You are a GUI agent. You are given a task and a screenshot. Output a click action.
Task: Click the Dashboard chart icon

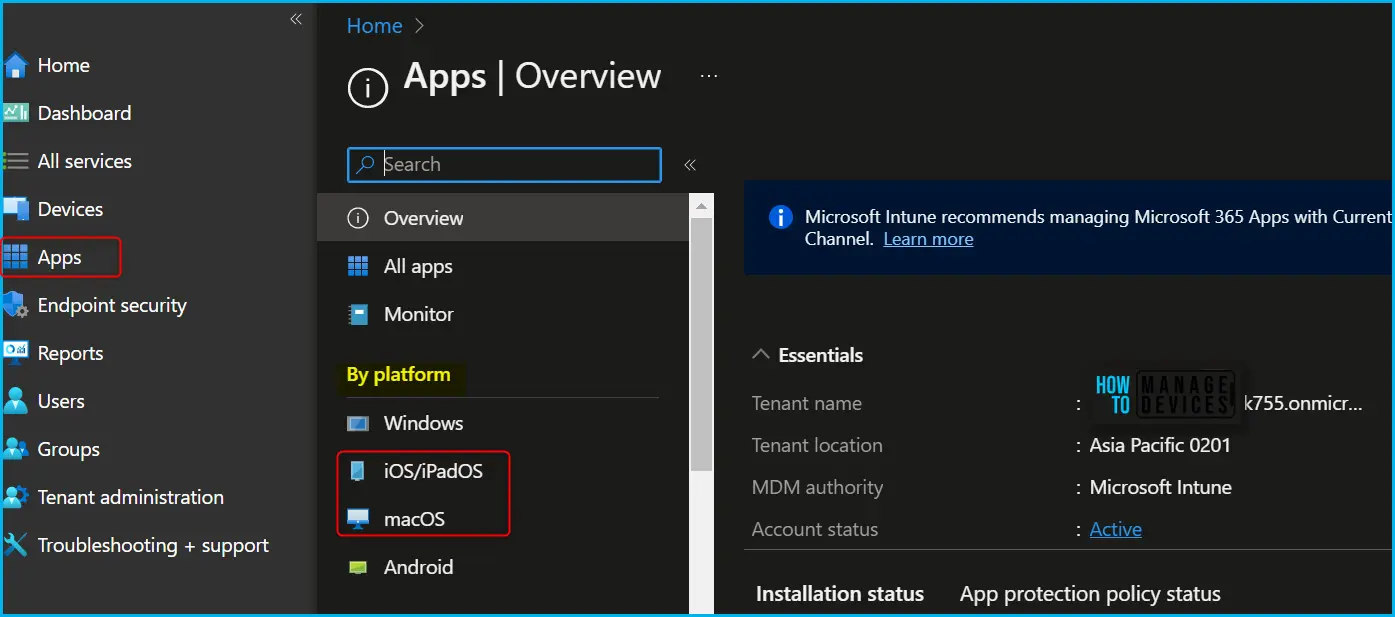[x=14, y=113]
